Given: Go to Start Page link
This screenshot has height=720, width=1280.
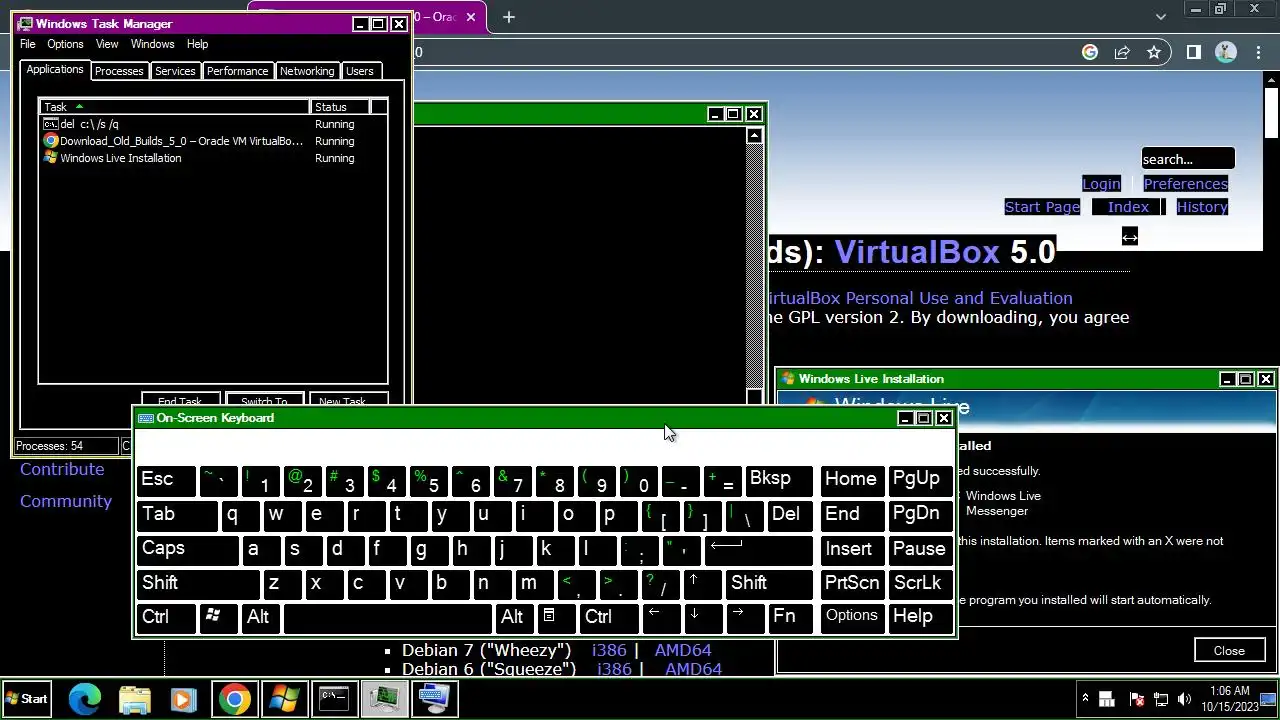Looking at the screenshot, I should coord(1042,207).
